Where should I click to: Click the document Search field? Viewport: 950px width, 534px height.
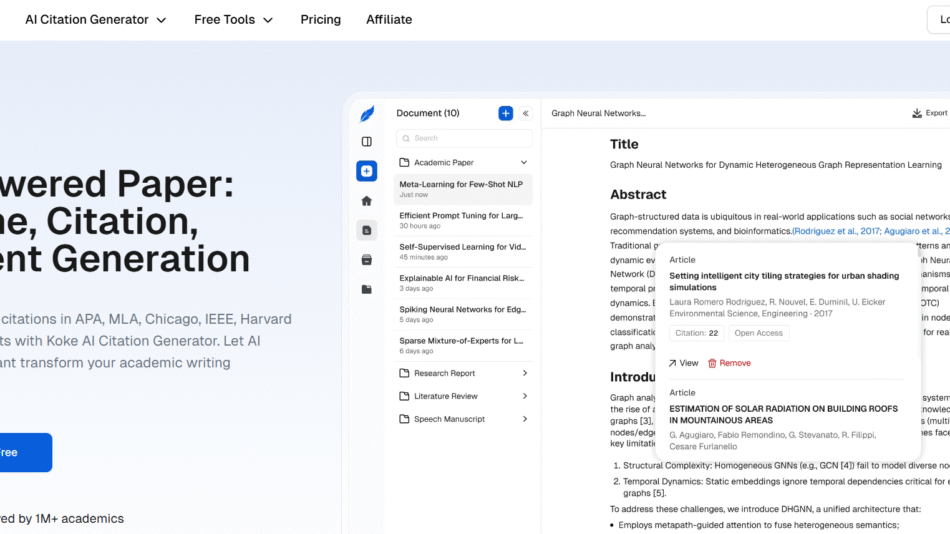[x=464, y=138]
